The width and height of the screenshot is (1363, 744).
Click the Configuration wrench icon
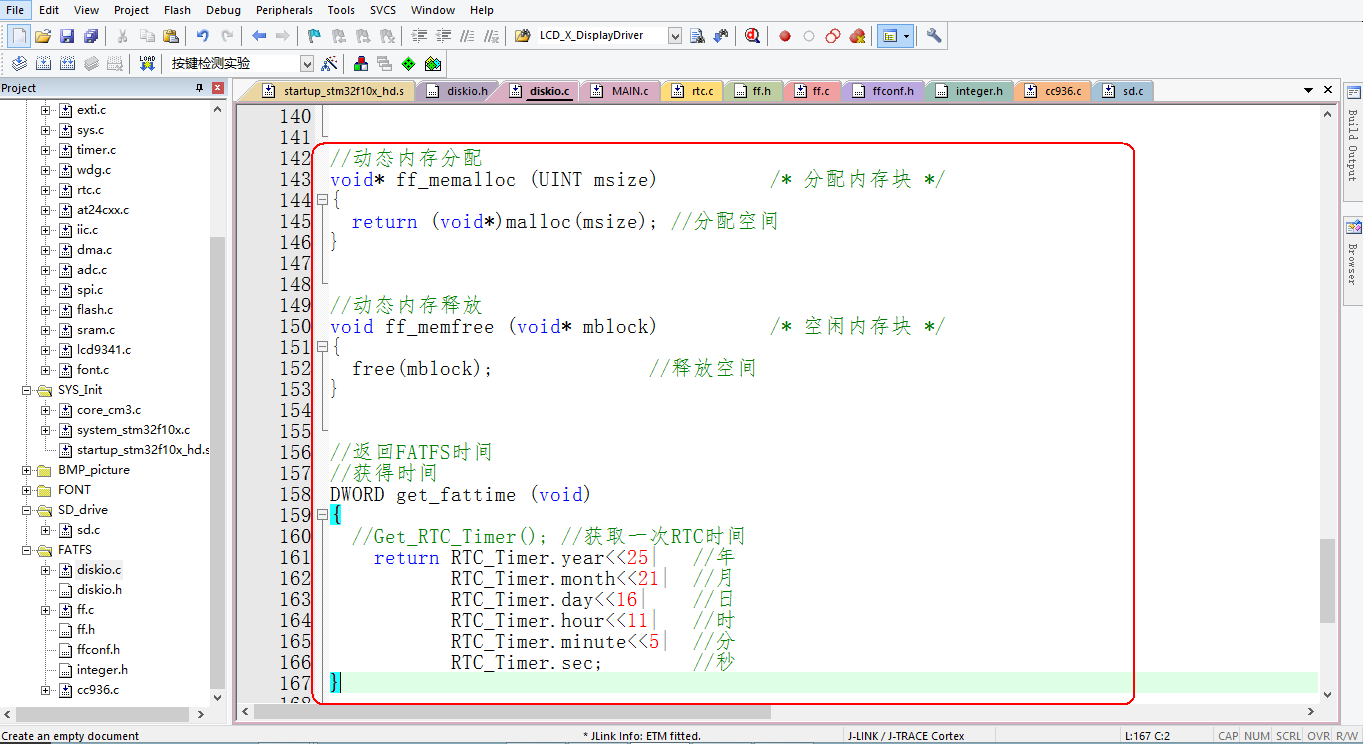933,36
